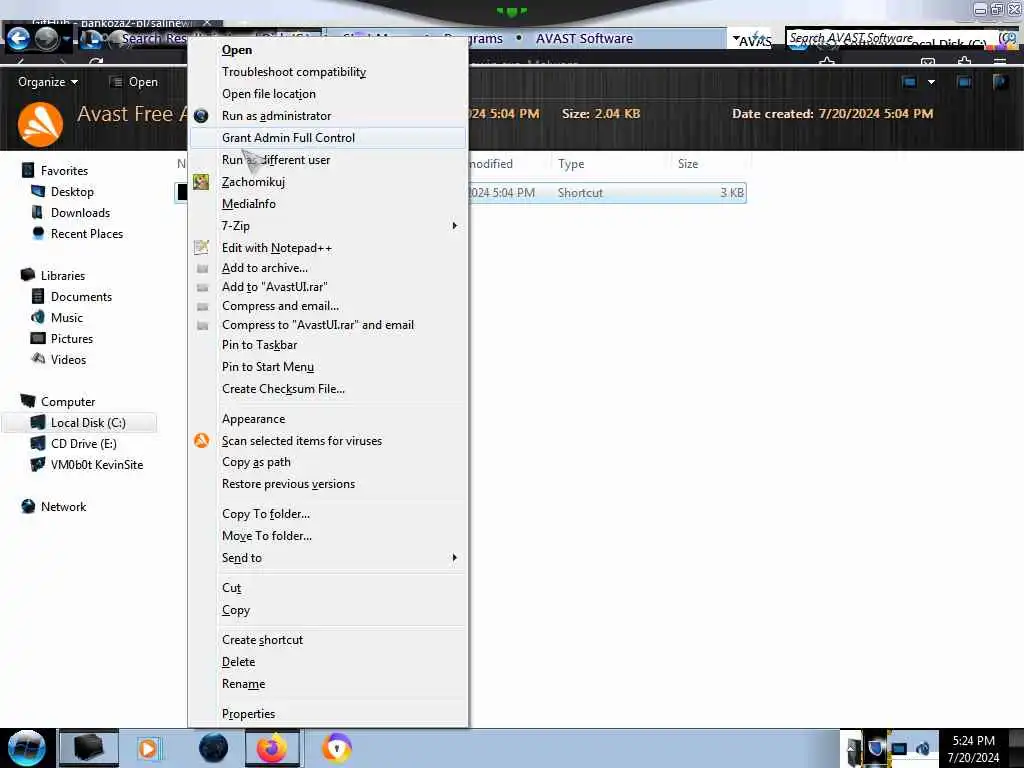
Task: Choose Run as different user
Action: click(x=276, y=160)
